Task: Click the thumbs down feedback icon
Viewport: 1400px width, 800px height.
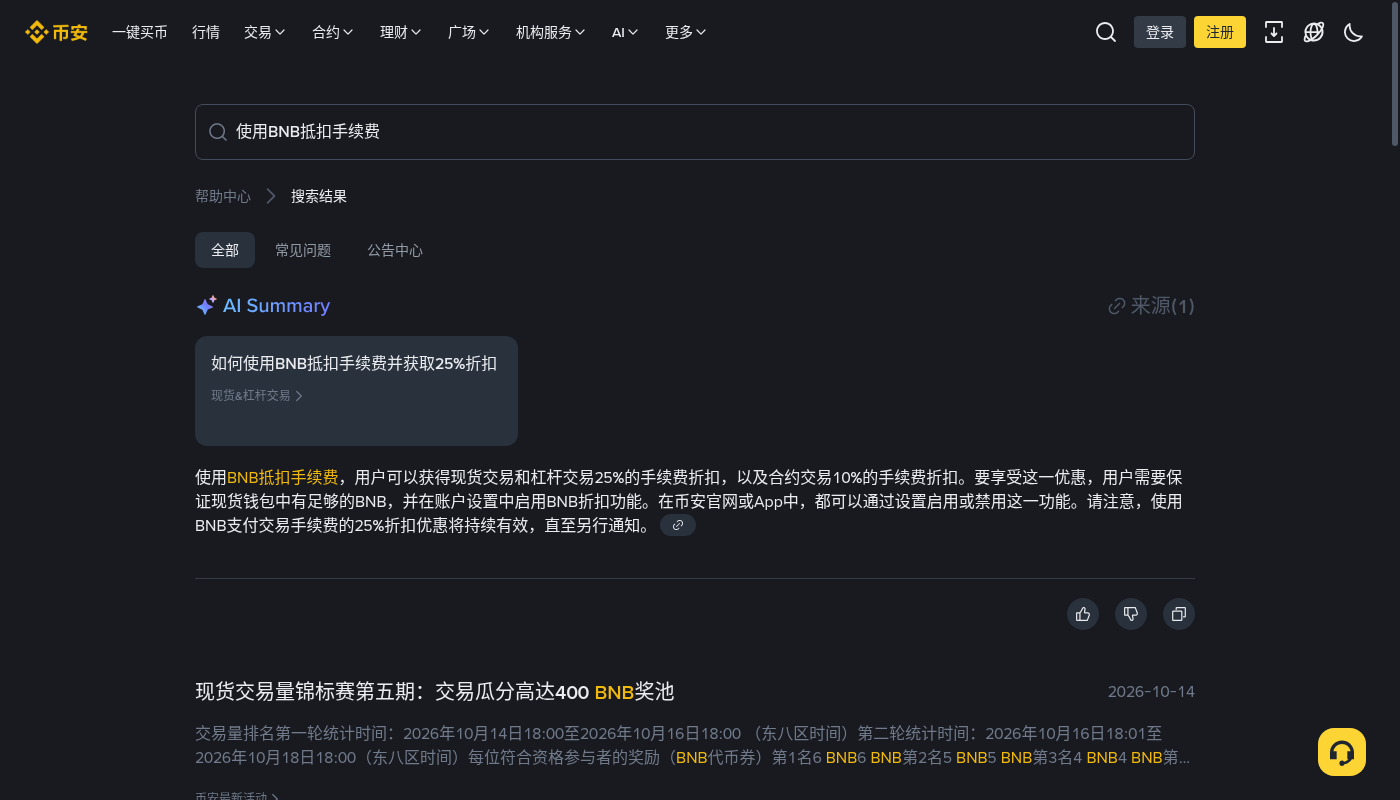Action: tap(1131, 614)
